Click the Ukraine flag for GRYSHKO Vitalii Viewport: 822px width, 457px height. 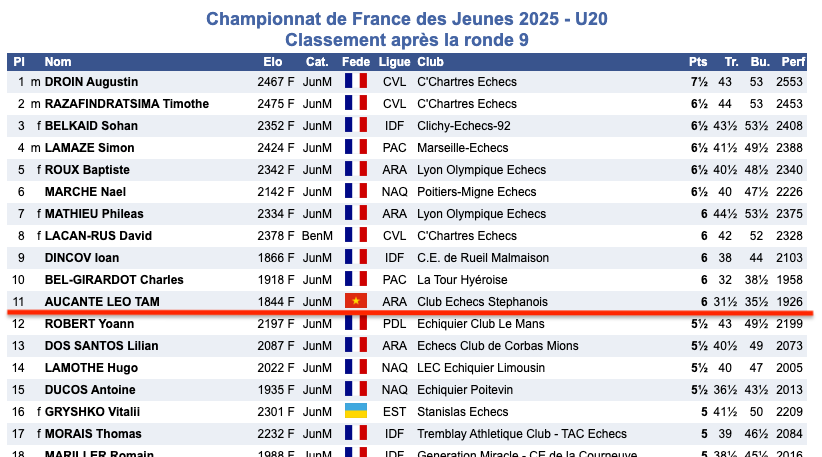coord(356,411)
